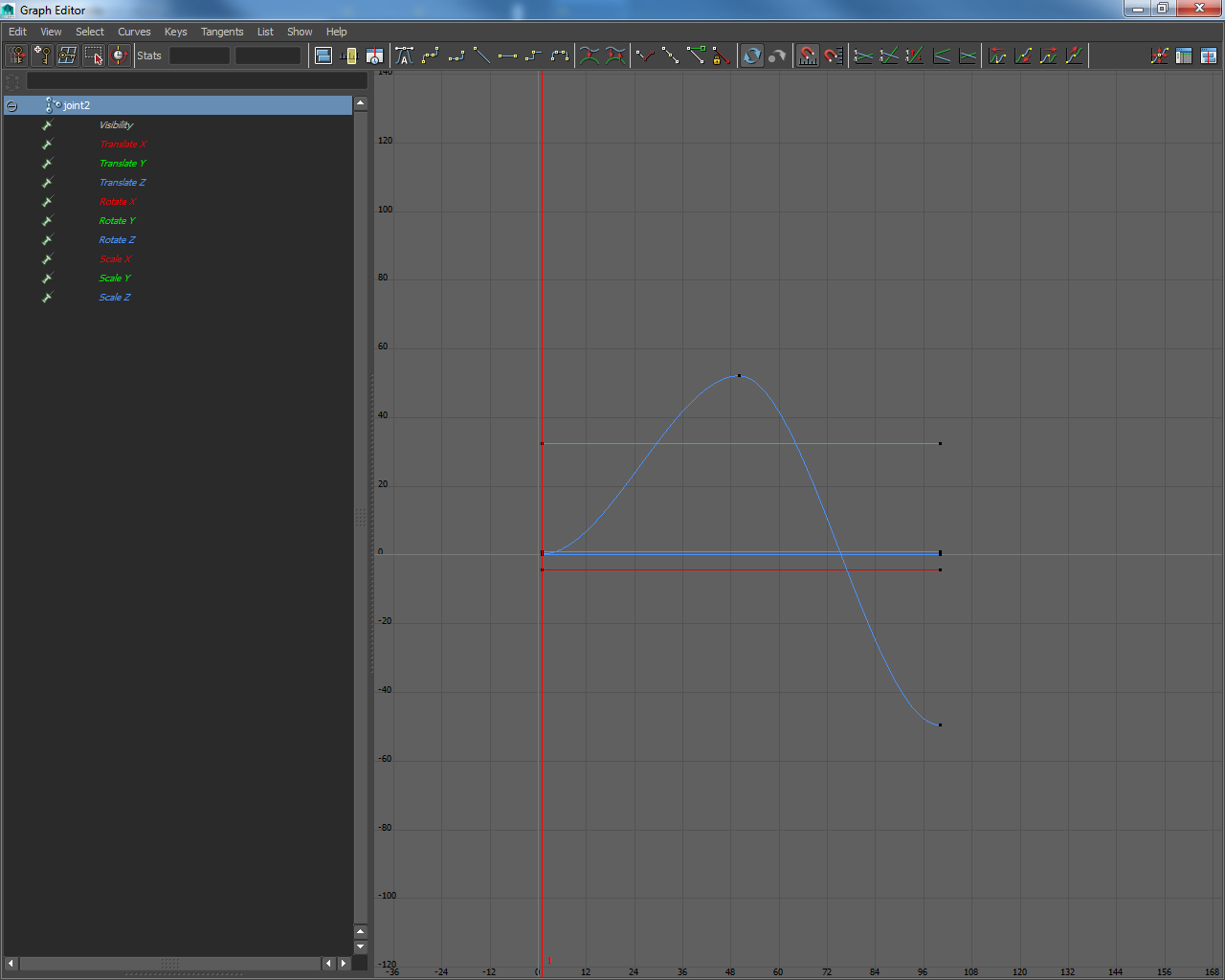Click the Break Tangents icon
This screenshot has width=1225, height=980.
[645, 56]
